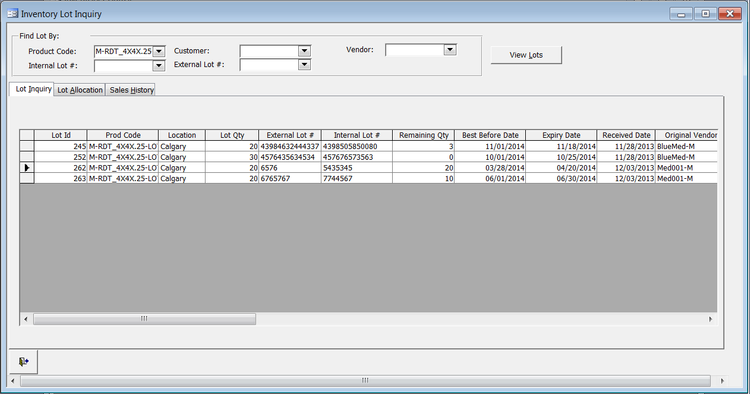Select the Lot Inquiry tab

[x=32, y=89]
